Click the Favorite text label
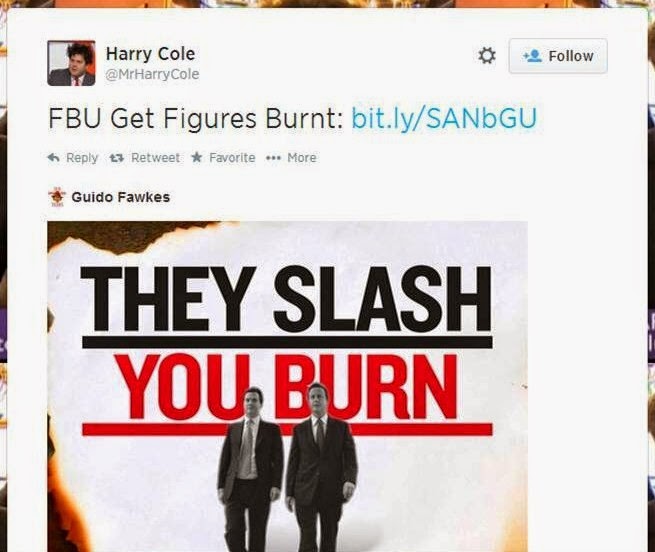655x552 pixels. (232, 158)
